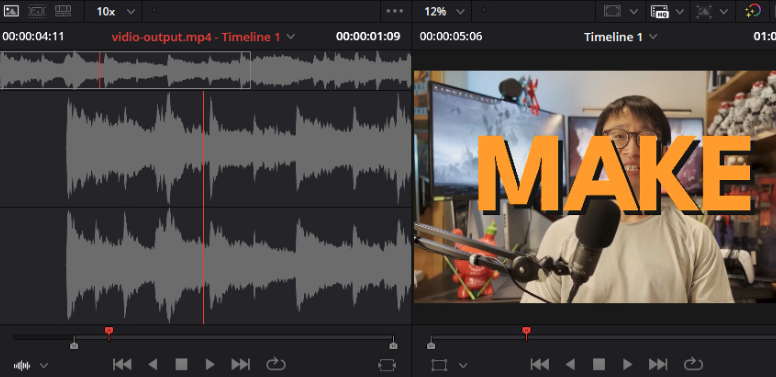The width and height of the screenshot is (776, 377).
Task: Toggle loop playback in timeline viewer
Action: click(x=693, y=365)
